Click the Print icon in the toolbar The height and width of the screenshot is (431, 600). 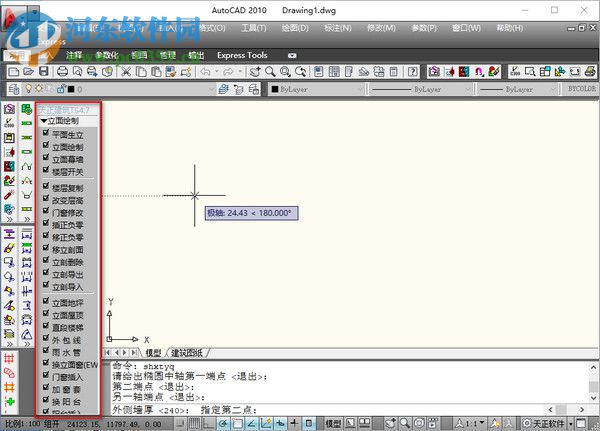[62, 72]
